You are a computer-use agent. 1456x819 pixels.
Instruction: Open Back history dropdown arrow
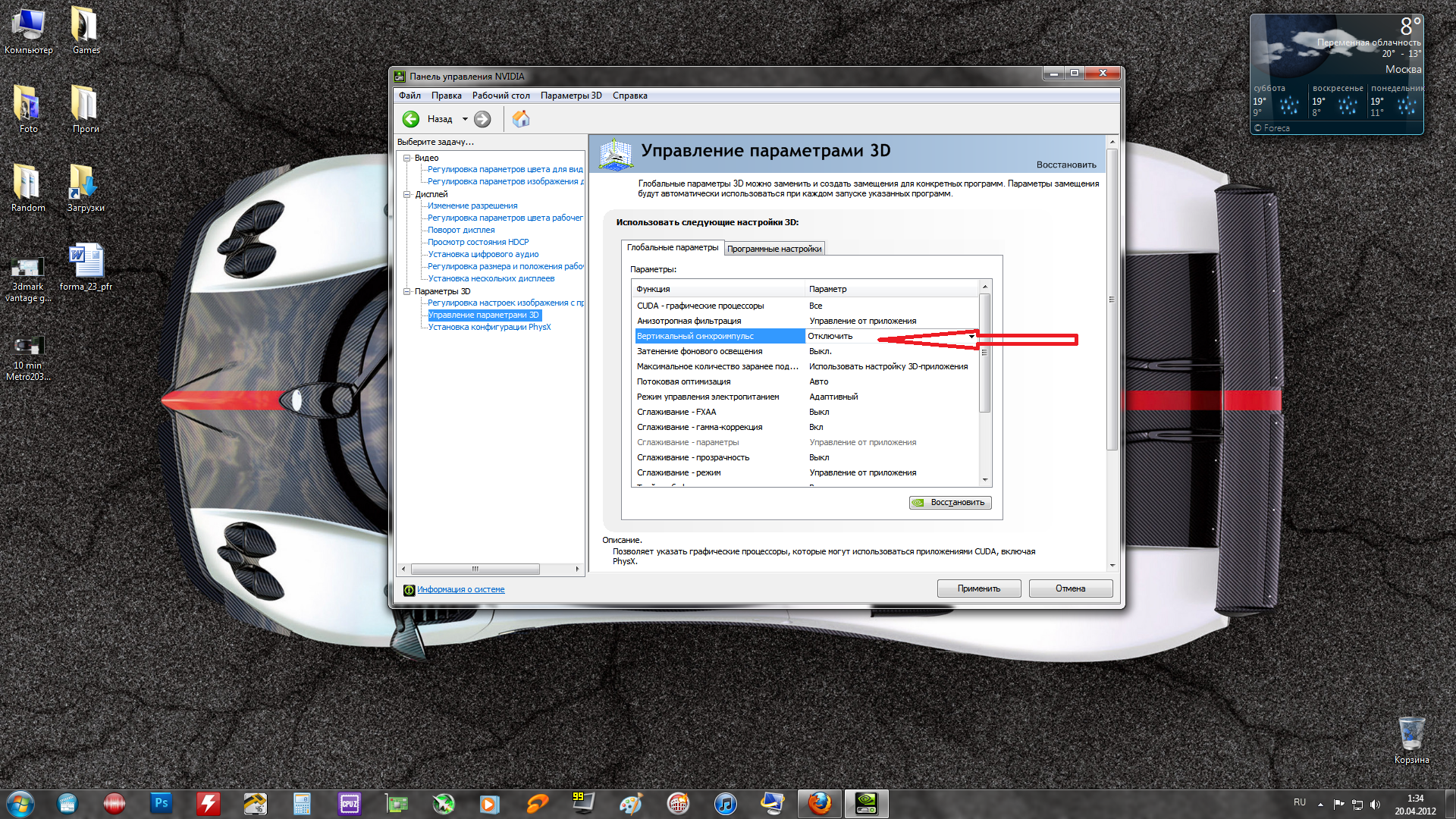point(465,119)
